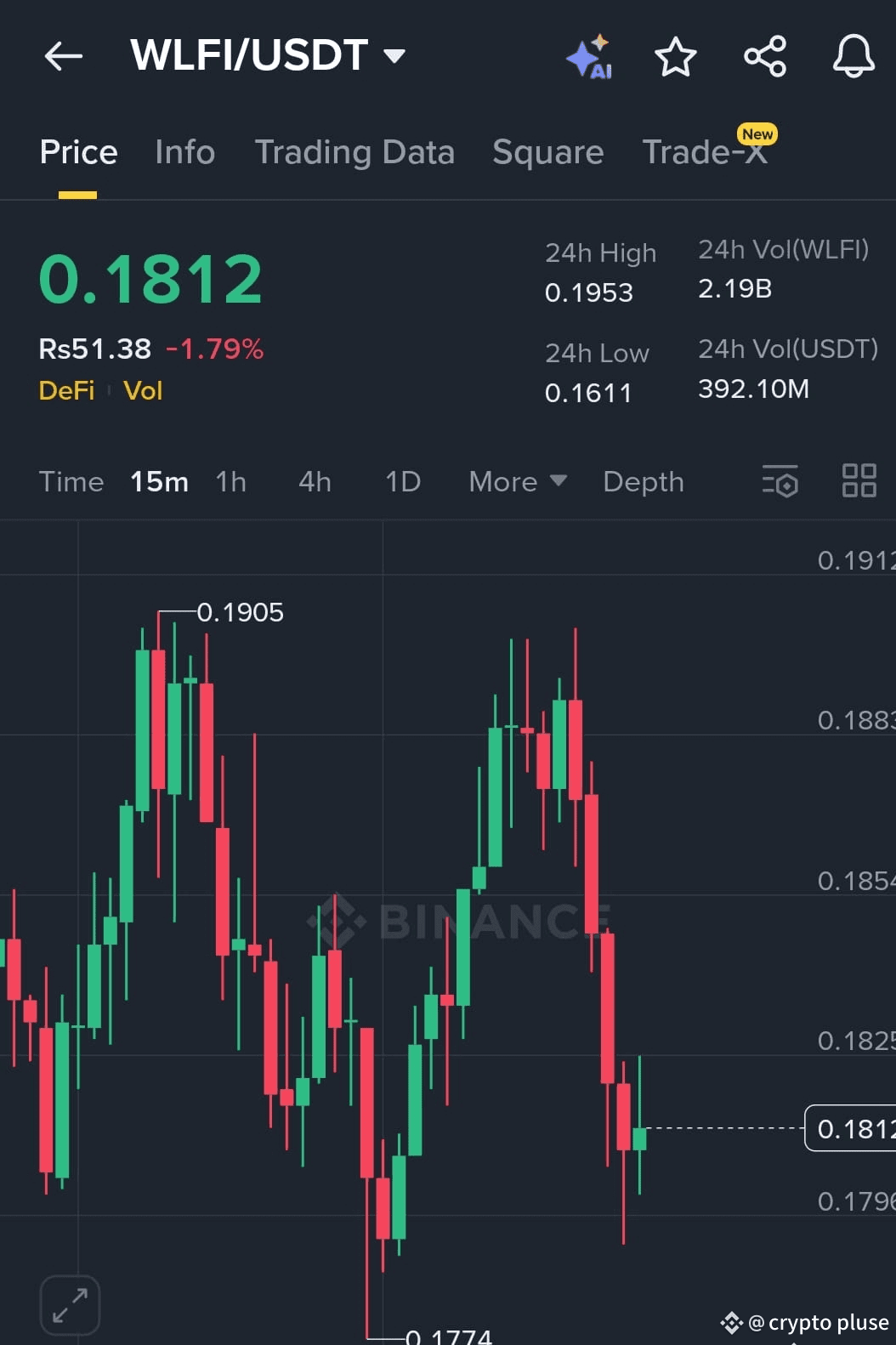
Task: Expand chart to fullscreen
Action: point(70,1305)
